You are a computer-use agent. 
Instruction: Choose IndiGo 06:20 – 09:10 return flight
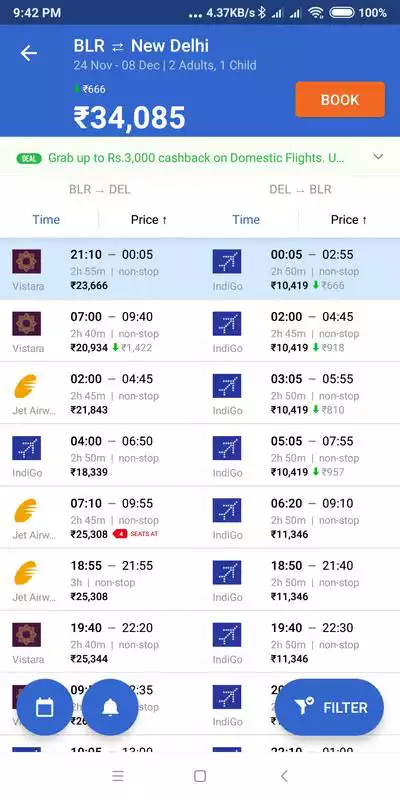[300, 518]
